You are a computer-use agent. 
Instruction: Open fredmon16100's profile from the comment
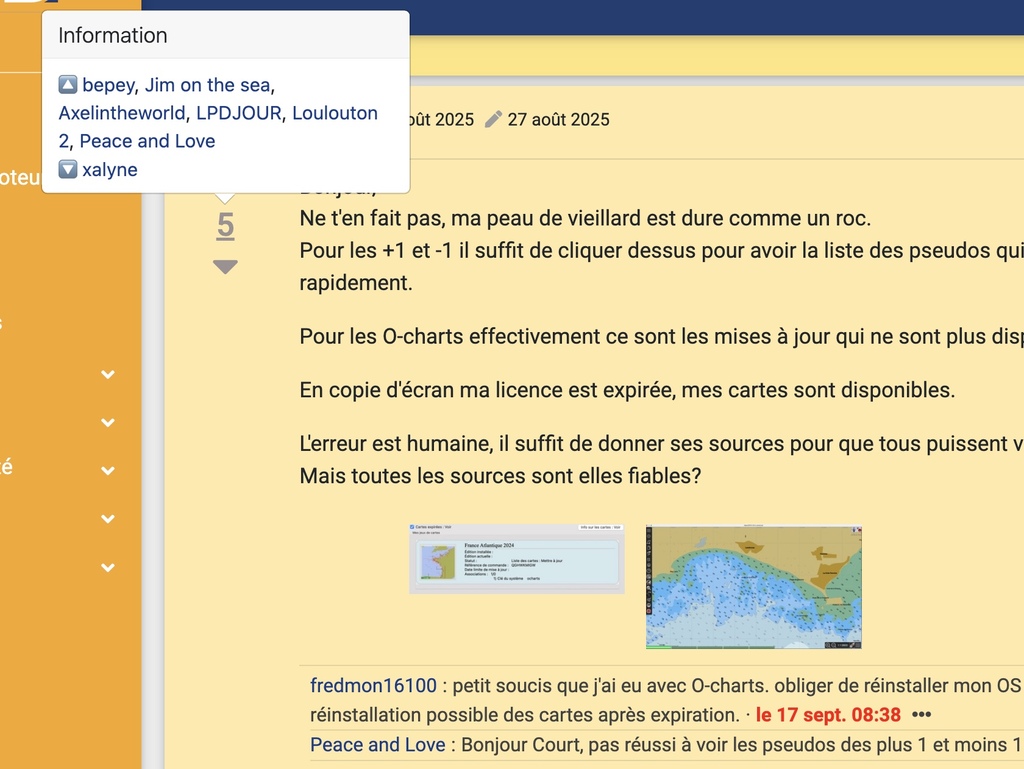coord(373,686)
